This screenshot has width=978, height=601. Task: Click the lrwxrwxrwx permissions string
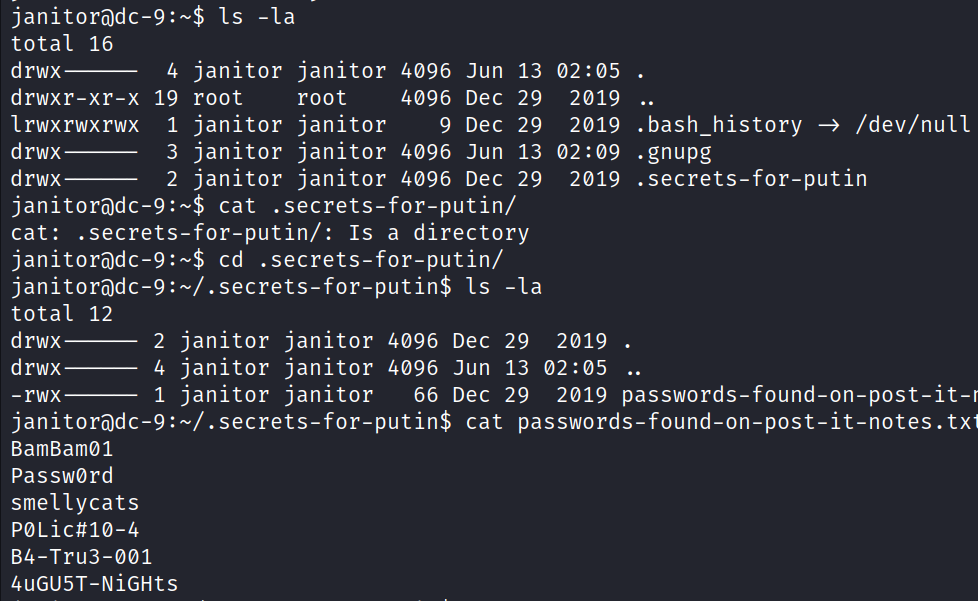(75, 125)
